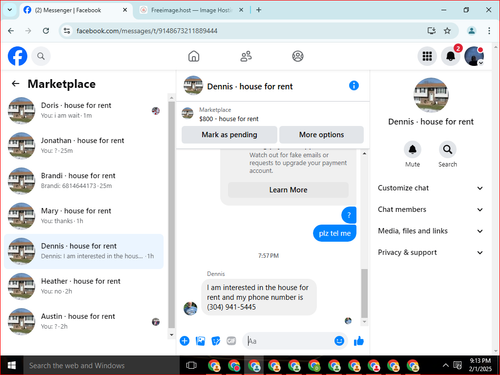Open the Facebook menu grid icon
Viewport: 500px width, 375px height.
(x=427, y=56)
